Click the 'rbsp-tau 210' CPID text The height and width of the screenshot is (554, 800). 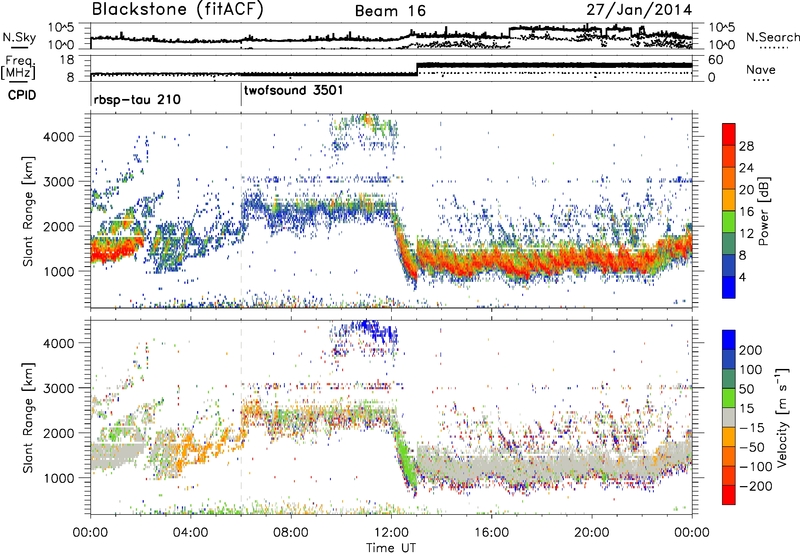pyautogui.click(x=137, y=99)
